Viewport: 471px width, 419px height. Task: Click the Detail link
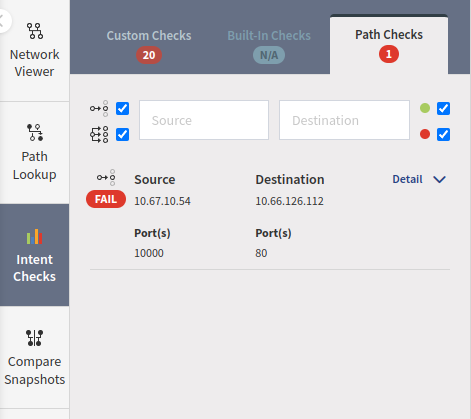[407, 179]
